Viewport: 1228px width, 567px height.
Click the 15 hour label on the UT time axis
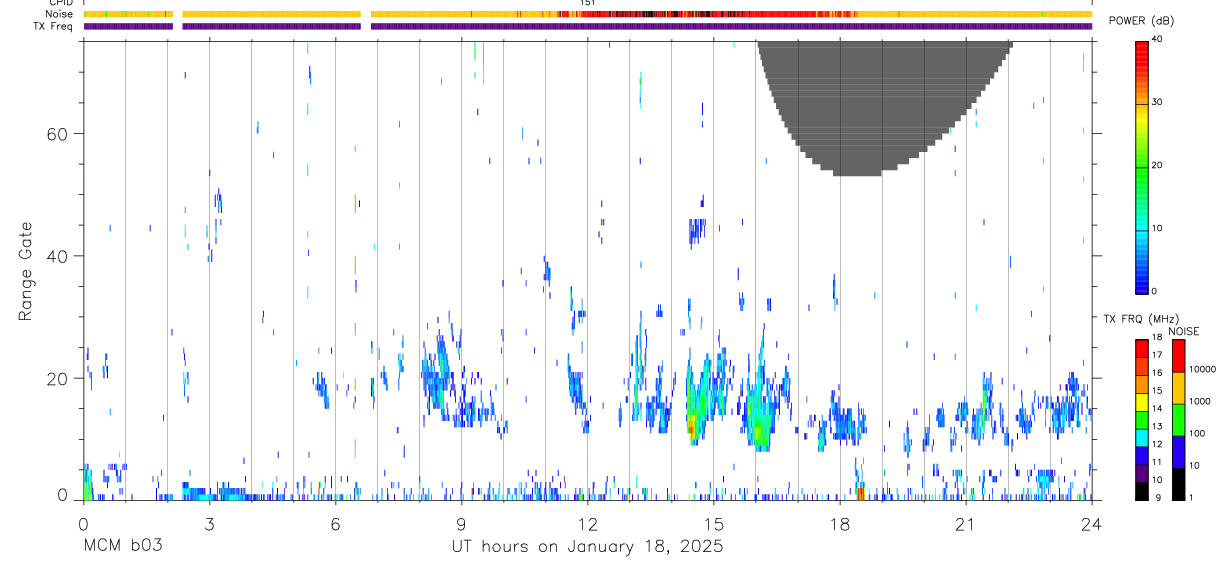pos(713,523)
